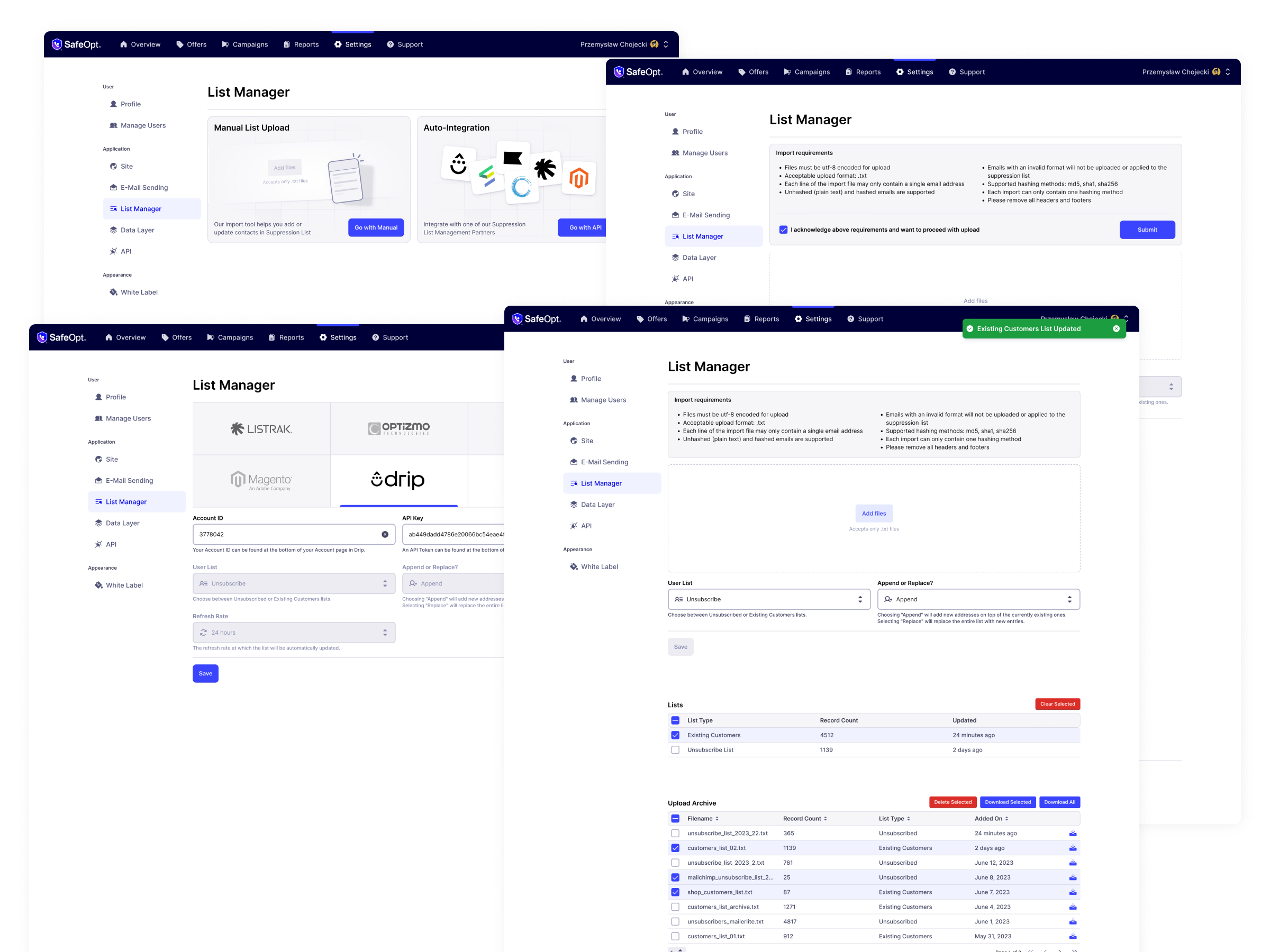Image resolution: width=1270 pixels, height=952 pixels.
Task: Download unsubscribe_list_2023_22.txt via its download icon
Action: click(1073, 832)
